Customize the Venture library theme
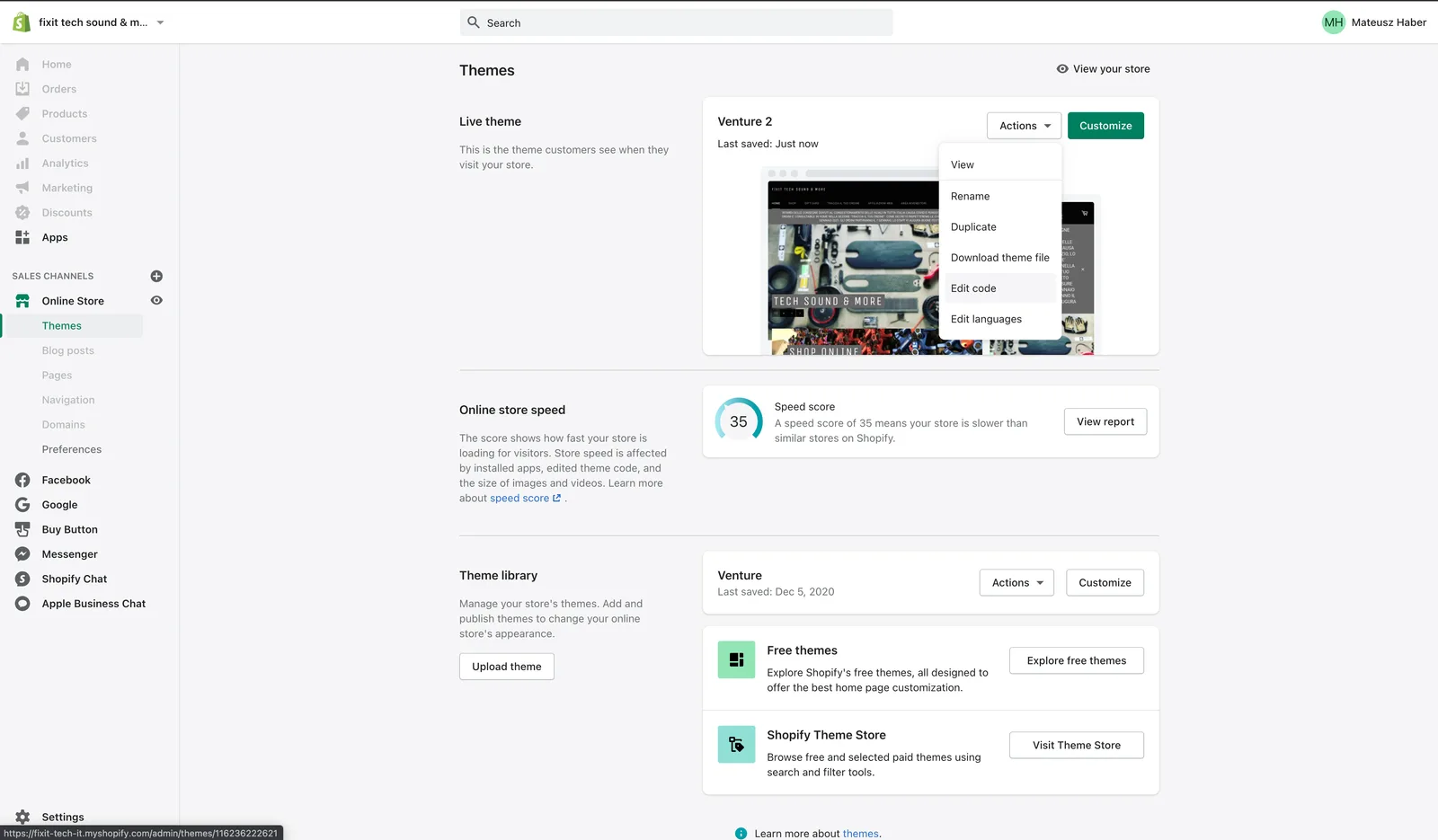 pyautogui.click(x=1105, y=583)
